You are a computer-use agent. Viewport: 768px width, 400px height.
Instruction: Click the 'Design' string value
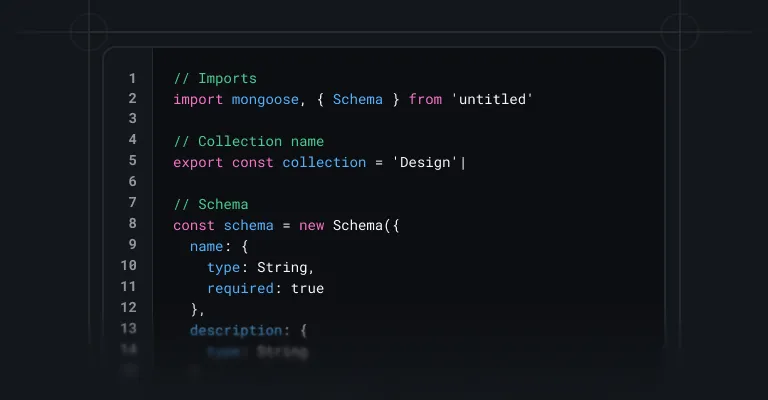pos(425,163)
